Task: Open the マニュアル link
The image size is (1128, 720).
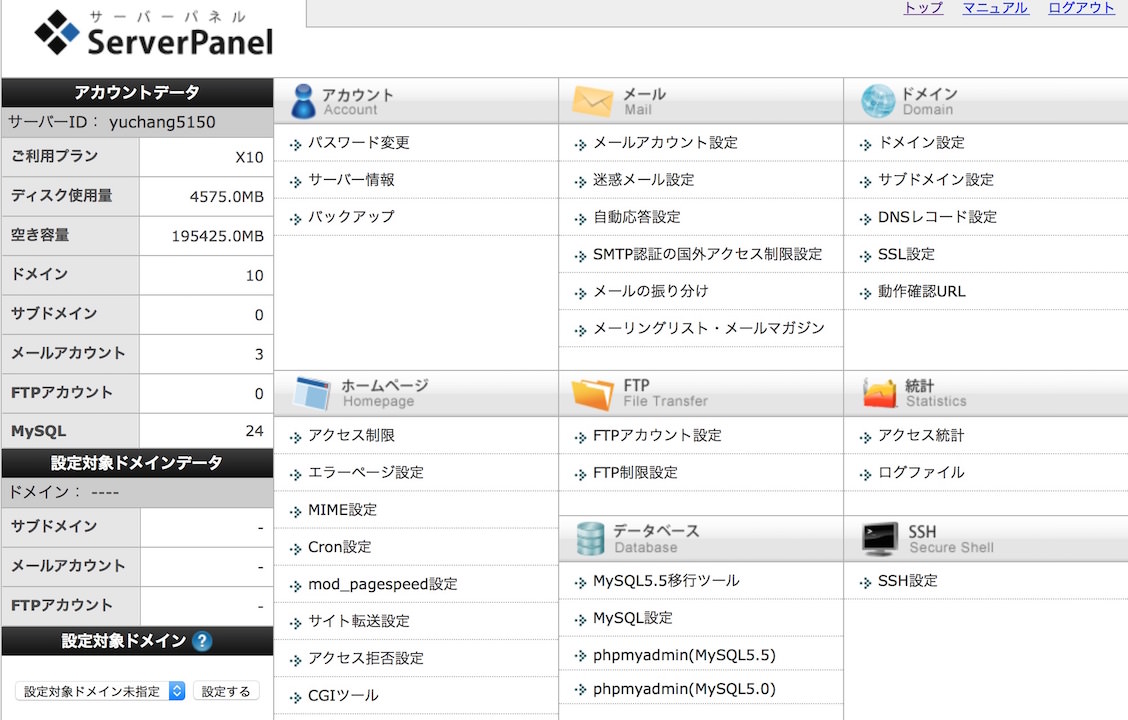Action: click(995, 8)
